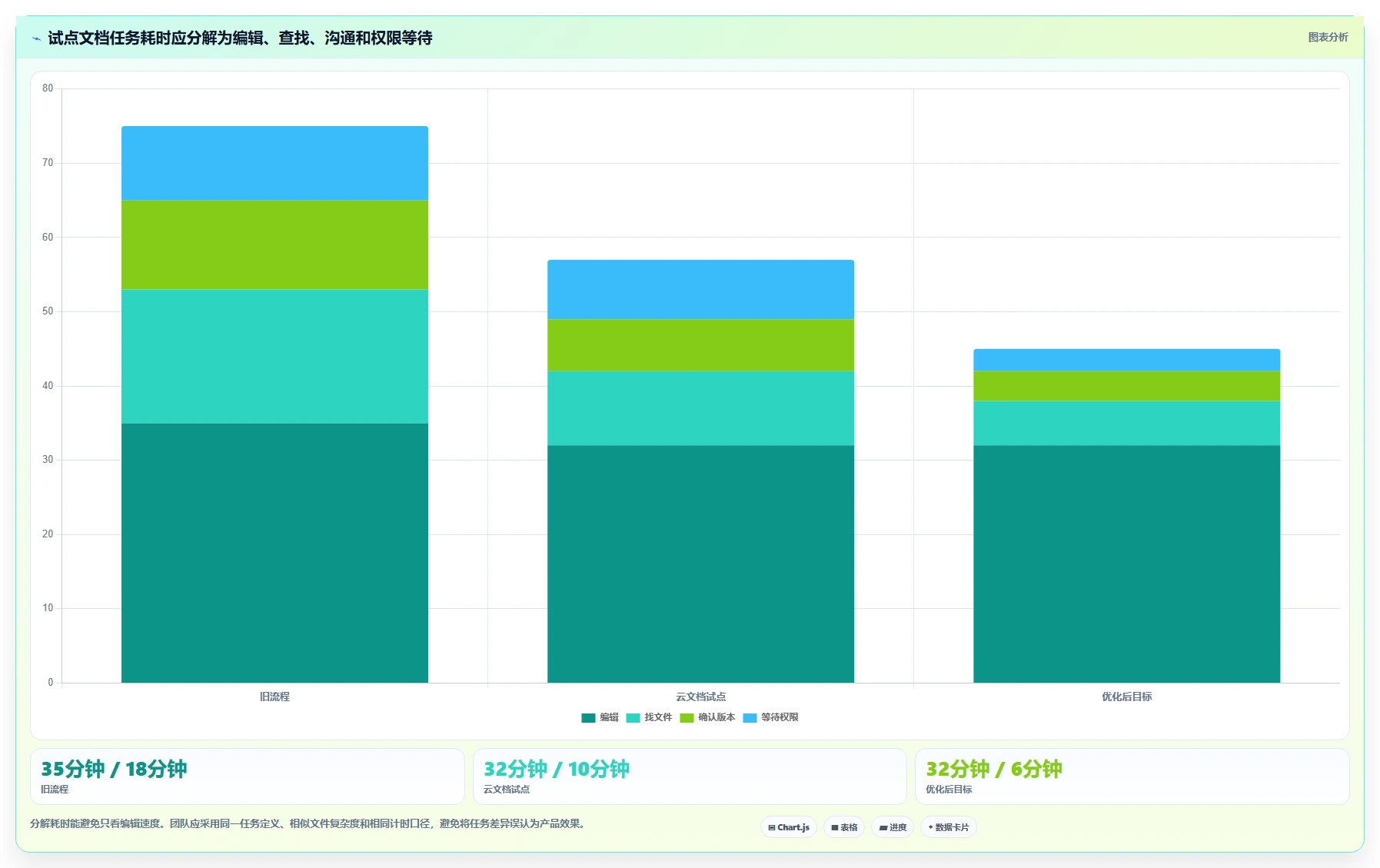
Task: Select the 找文件 segment of 旧流程 bar
Action: click(x=274, y=357)
